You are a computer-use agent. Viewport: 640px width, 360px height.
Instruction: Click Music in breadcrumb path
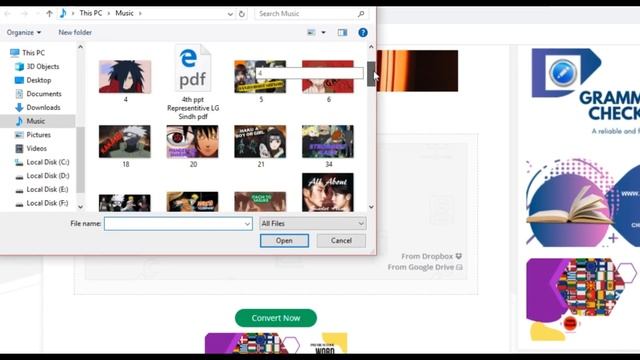[x=124, y=13]
